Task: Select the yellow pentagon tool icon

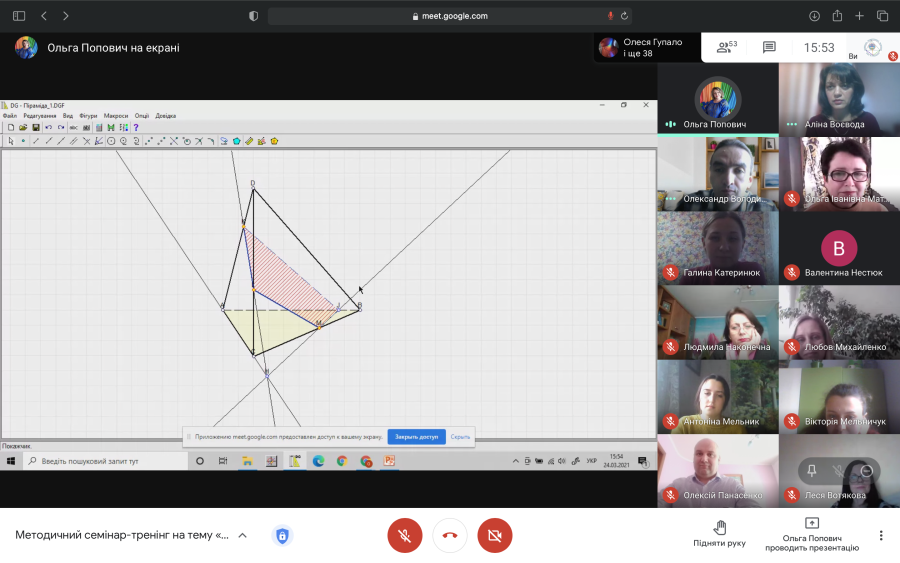Action: pyautogui.click(x=274, y=141)
